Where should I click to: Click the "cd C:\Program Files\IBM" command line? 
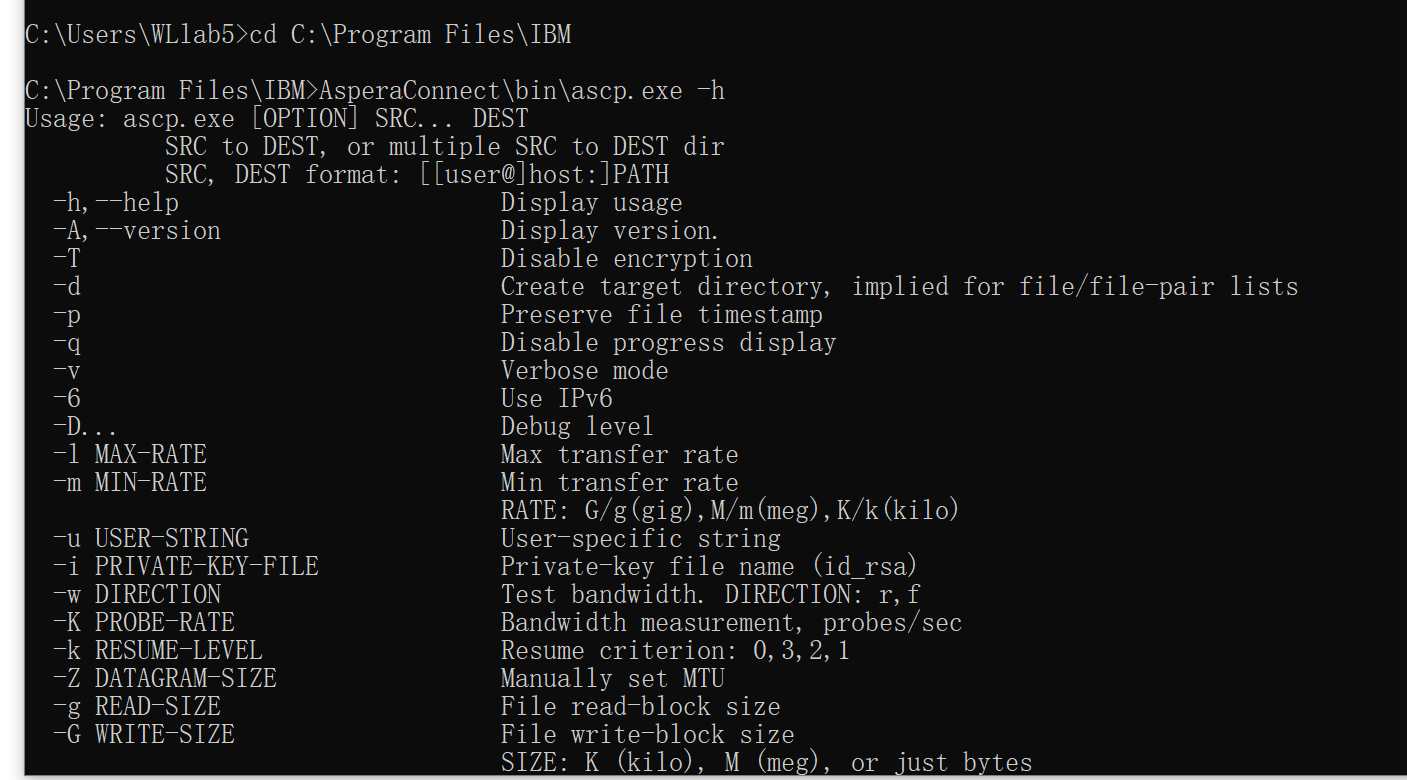tap(410, 35)
